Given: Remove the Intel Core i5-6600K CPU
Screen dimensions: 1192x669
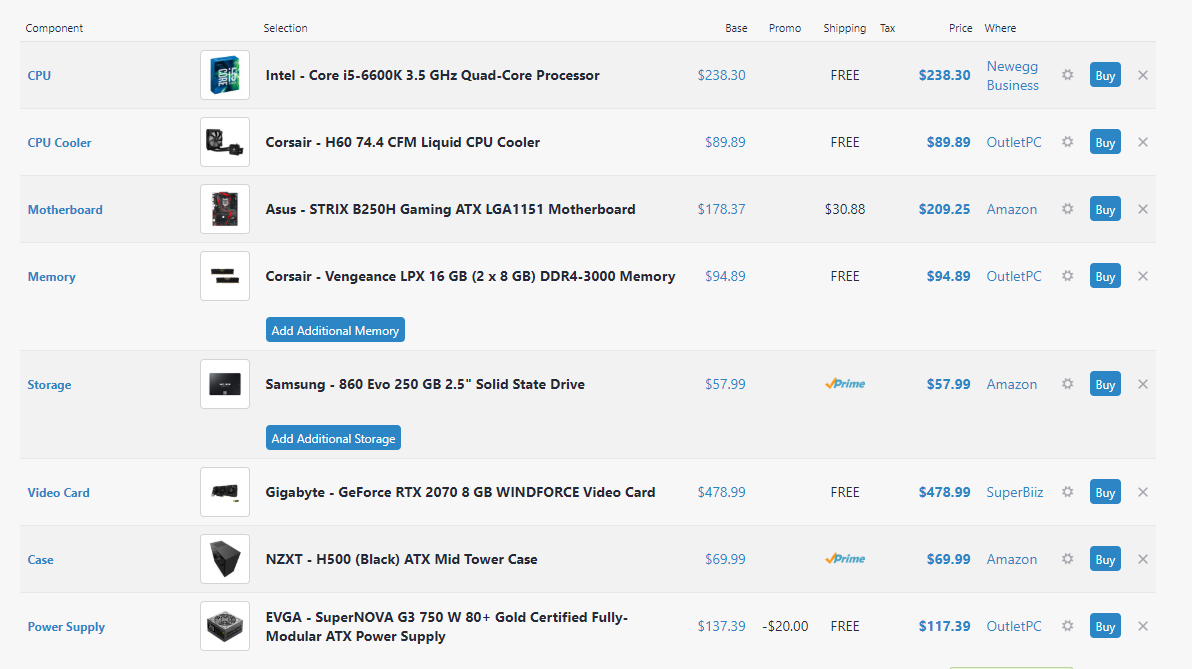Looking at the screenshot, I should [1143, 75].
